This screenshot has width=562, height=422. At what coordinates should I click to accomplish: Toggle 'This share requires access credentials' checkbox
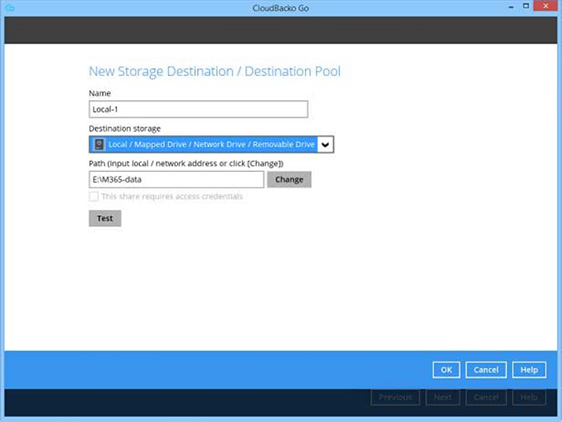pyautogui.click(x=94, y=196)
